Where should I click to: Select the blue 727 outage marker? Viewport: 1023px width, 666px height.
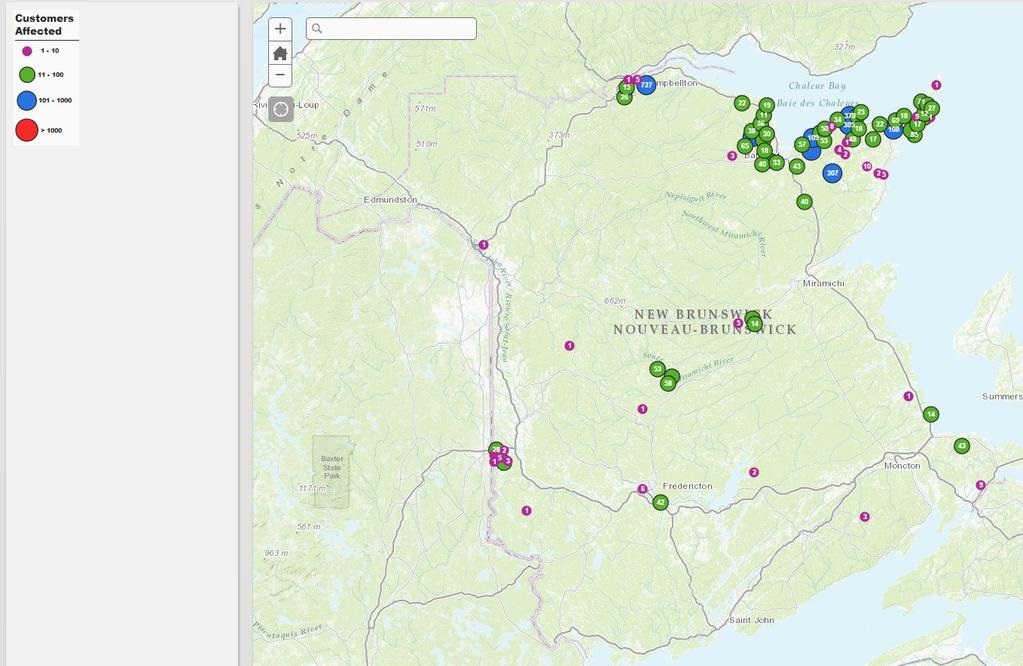[646, 85]
